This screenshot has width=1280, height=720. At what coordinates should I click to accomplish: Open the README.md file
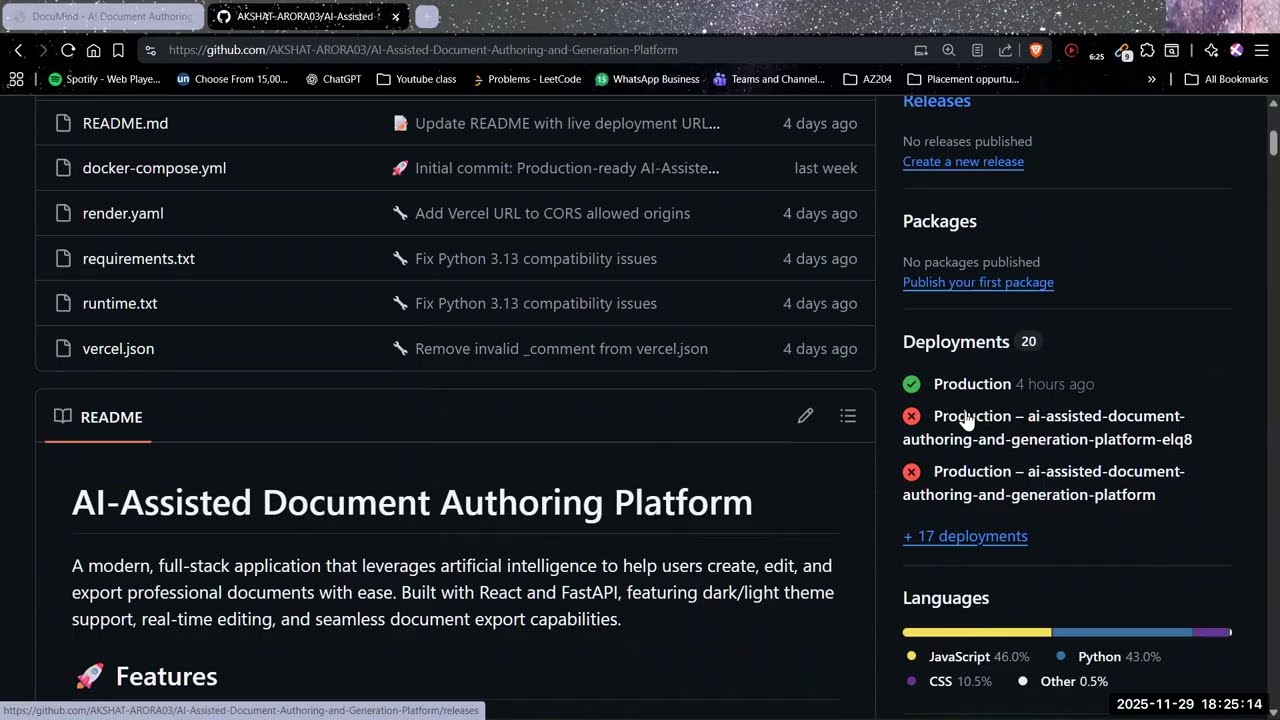tap(125, 123)
